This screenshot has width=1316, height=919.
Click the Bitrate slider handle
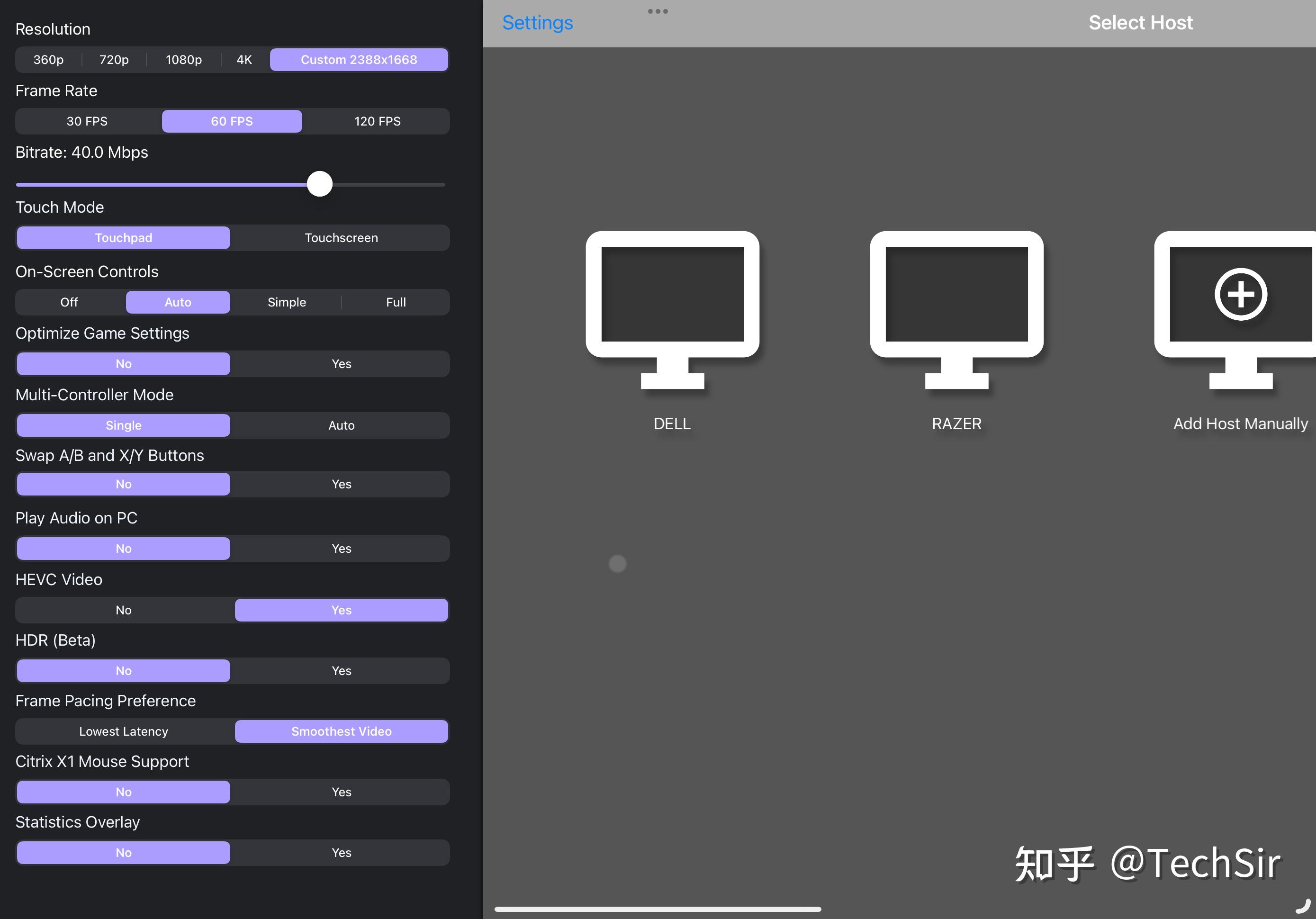click(x=320, y=184)
